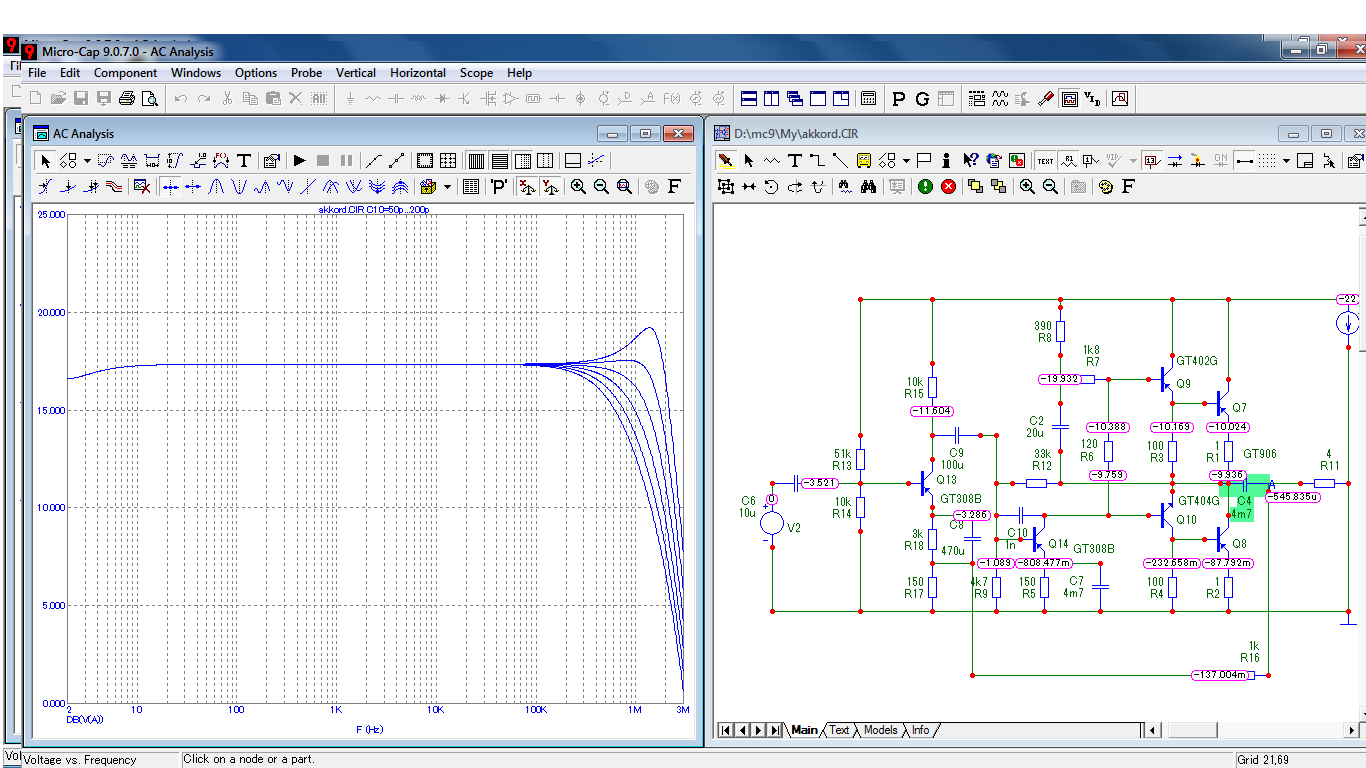Click the binoculars Find icon in schematic toolbar
Image resolution: width=1366 pixels, height=768 pixels.
(869, 186)
